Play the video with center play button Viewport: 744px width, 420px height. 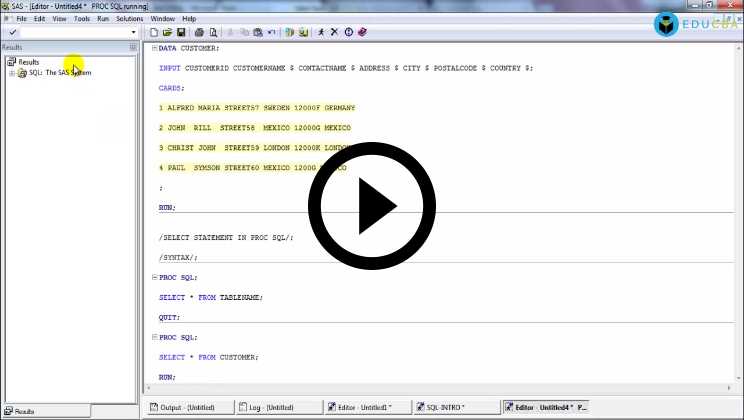point(372,207)
